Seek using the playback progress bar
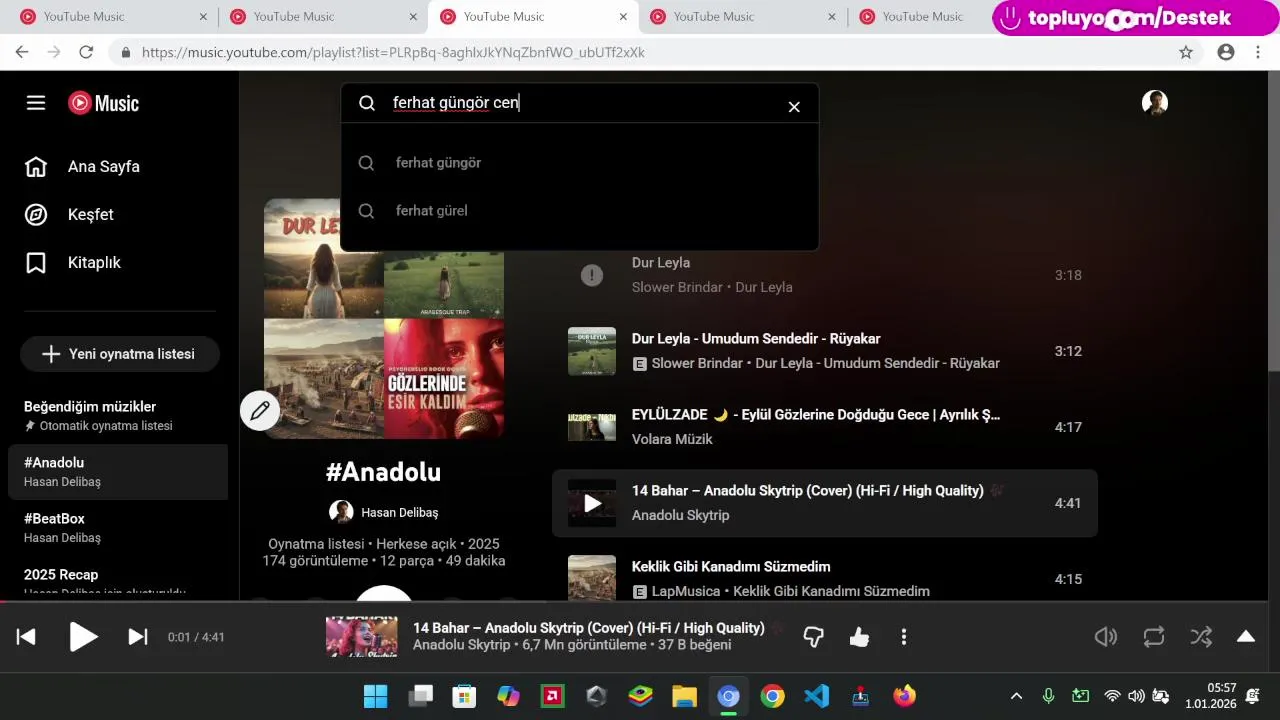This screenshot has width=1280, height=720. [640, 602]
